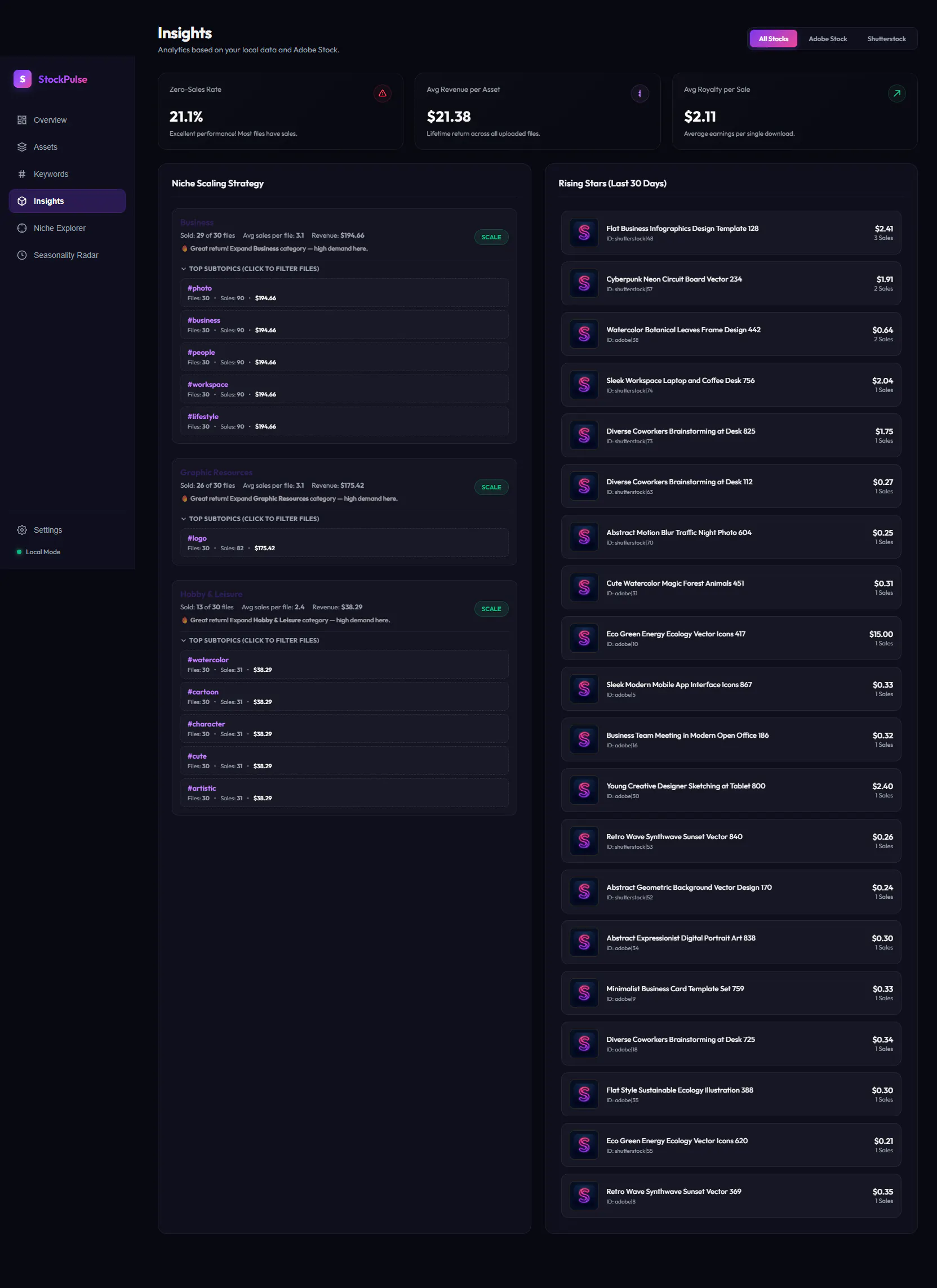Screen dimensions: 937x1288
Task: Open Seasonality Radar clock icon
Action: (x=22, y=256)
